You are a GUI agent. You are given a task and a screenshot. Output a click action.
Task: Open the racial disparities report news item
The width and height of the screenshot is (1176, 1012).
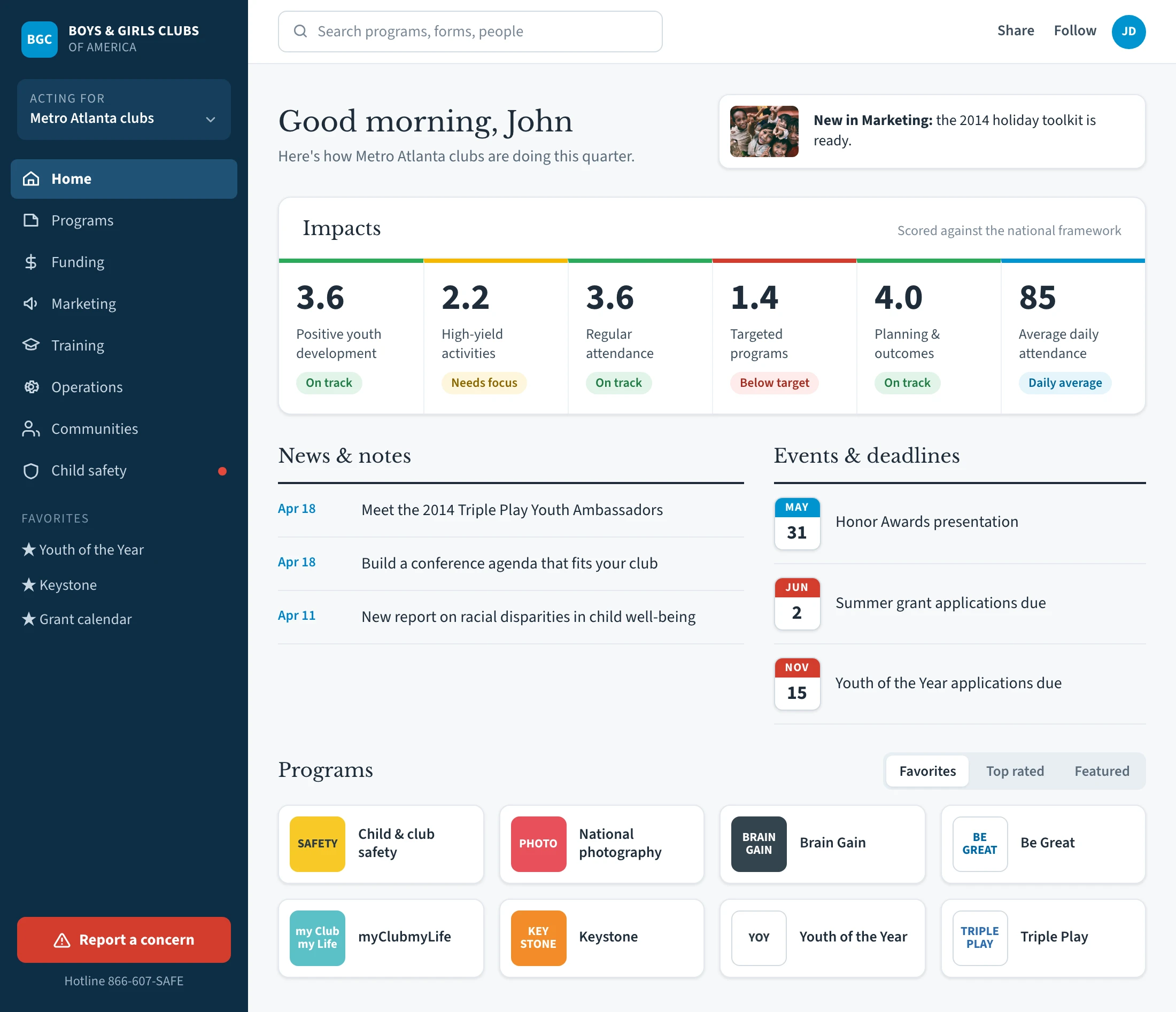pos(510,617)
